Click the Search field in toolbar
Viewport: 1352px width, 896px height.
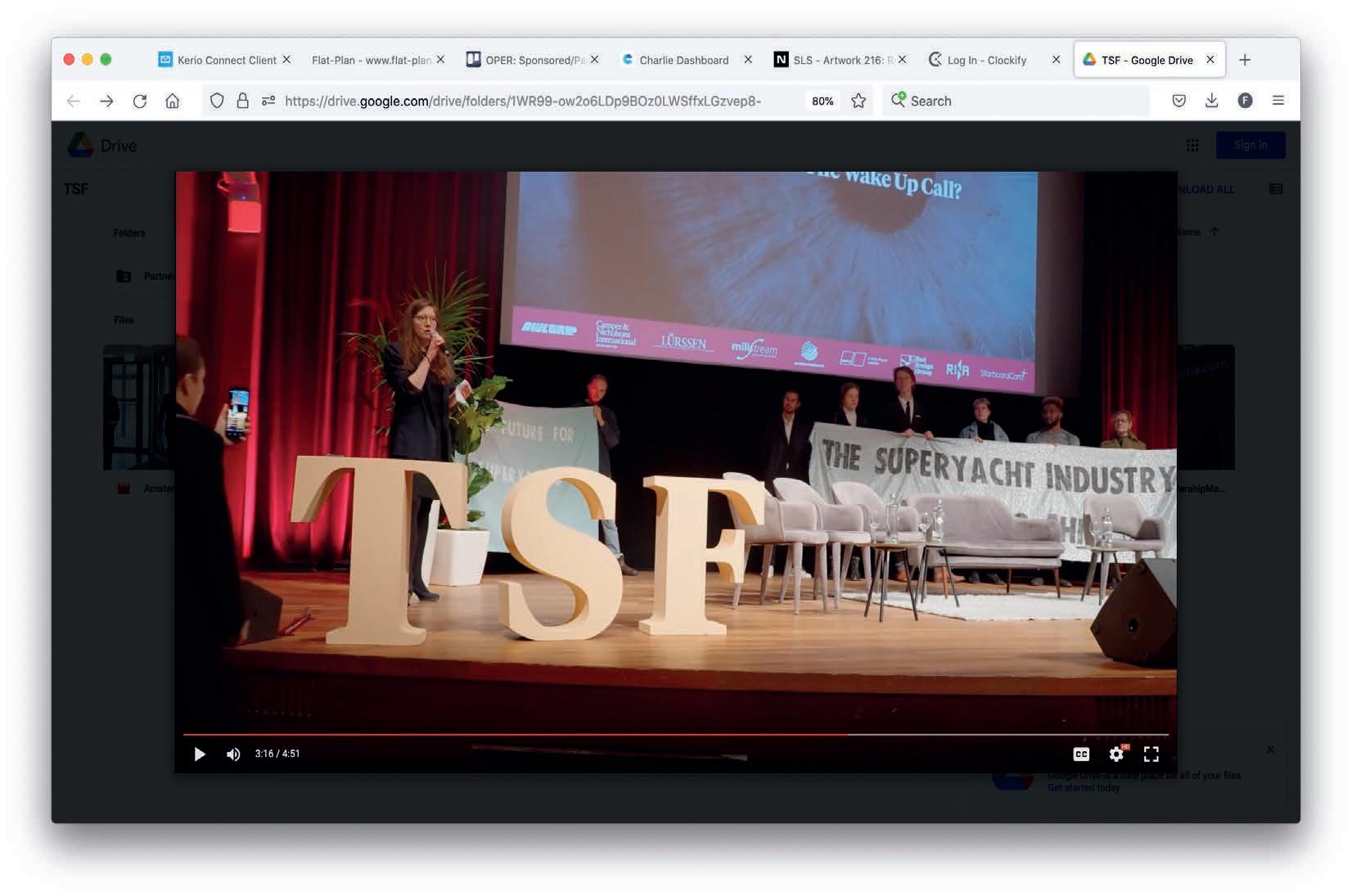tap(1016, 101)
